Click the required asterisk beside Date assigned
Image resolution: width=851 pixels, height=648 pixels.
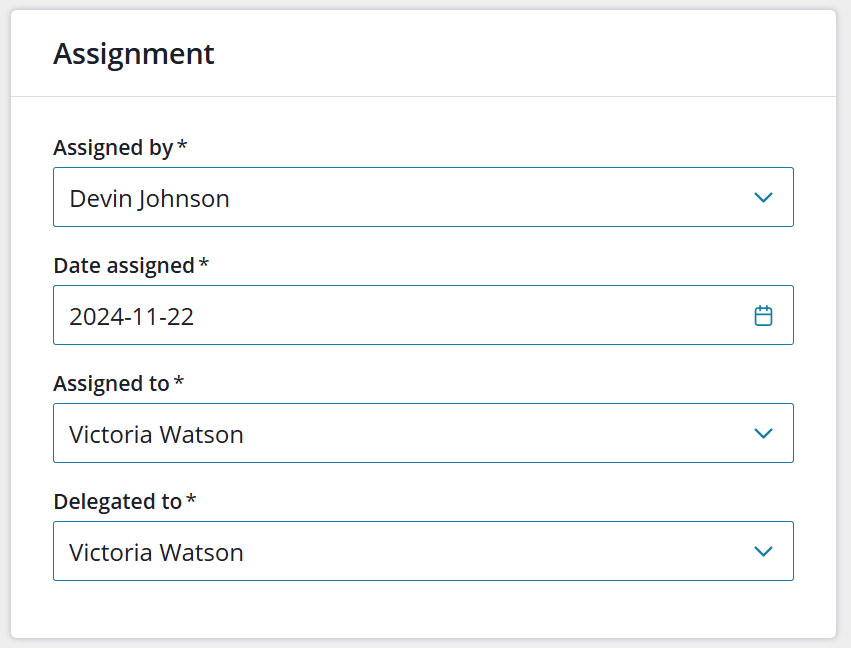(204, 263)
